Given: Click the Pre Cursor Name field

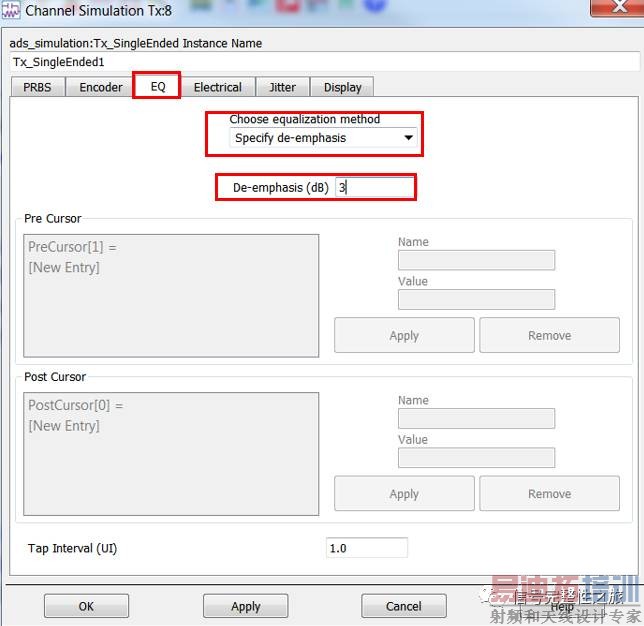Looking at the screenshot, I should click(476, 260).
